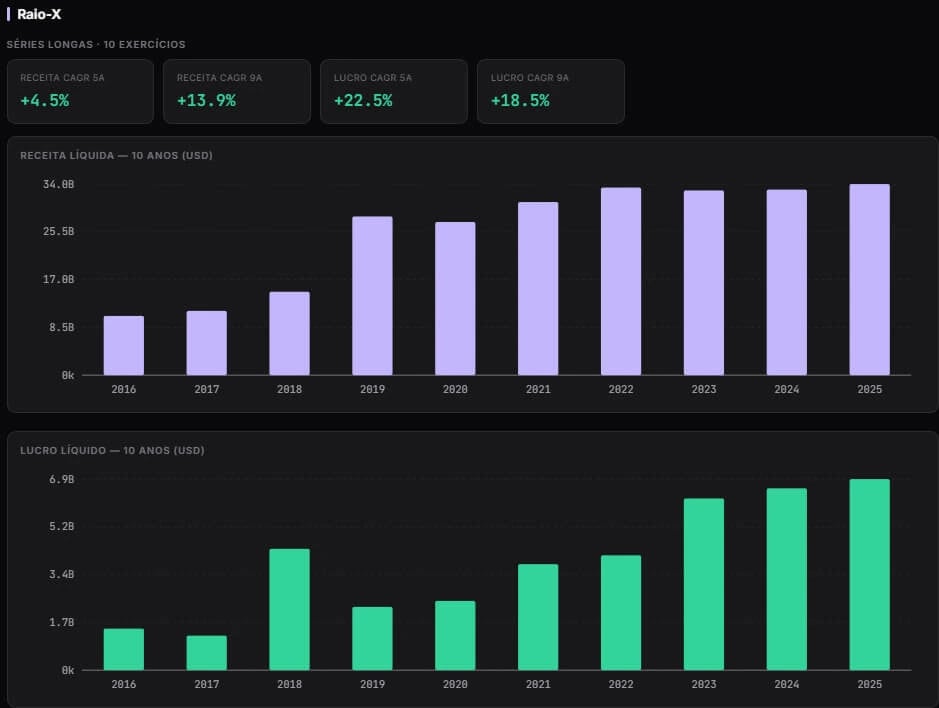This screenshot has height=708, width=939.
Task: Click the Lucro Líquido chart title
Action: point(112,450)
